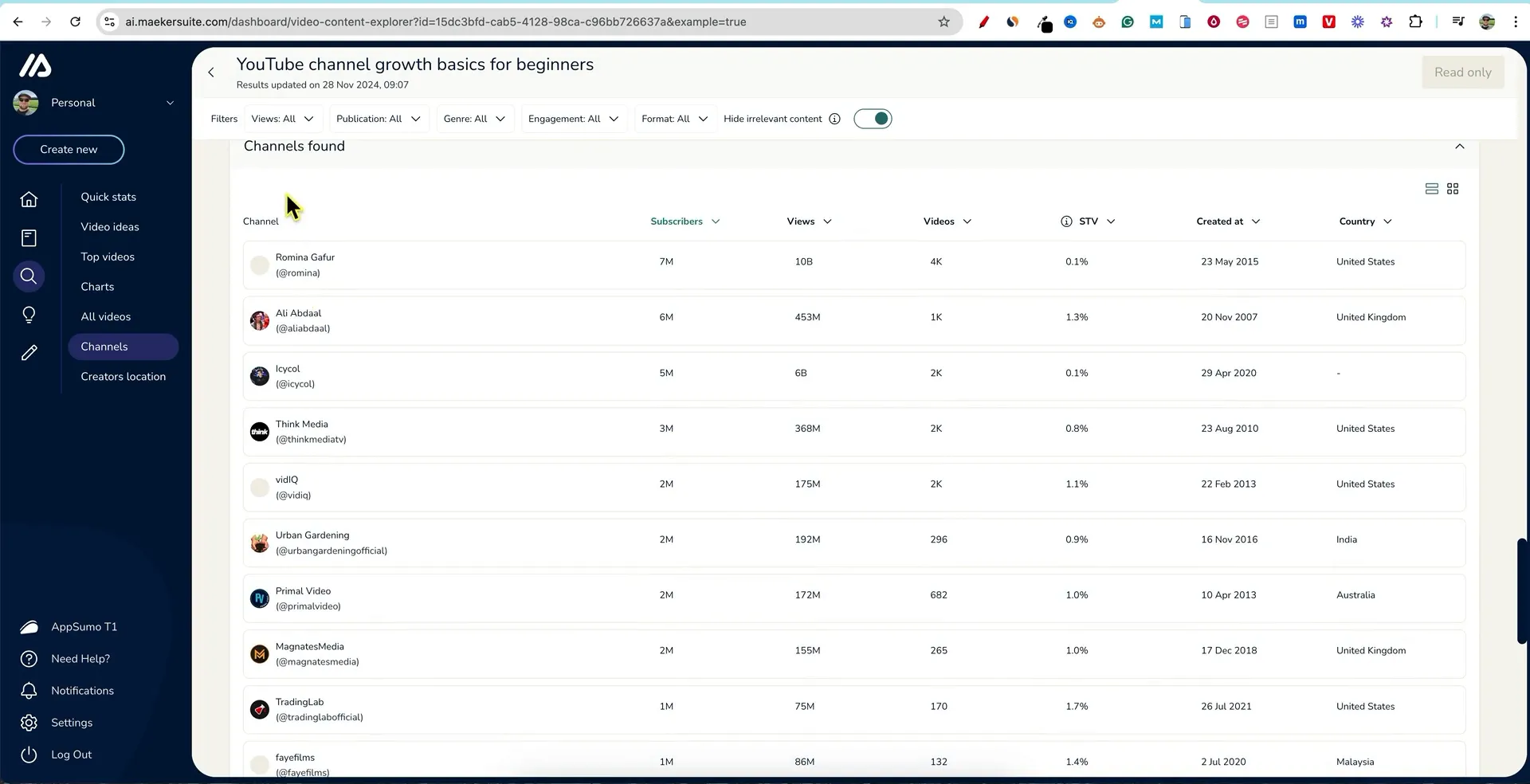Viewport: 1530px width, 784px height.
Task: Click the Personal profile avatar
Action: point(25,103)
